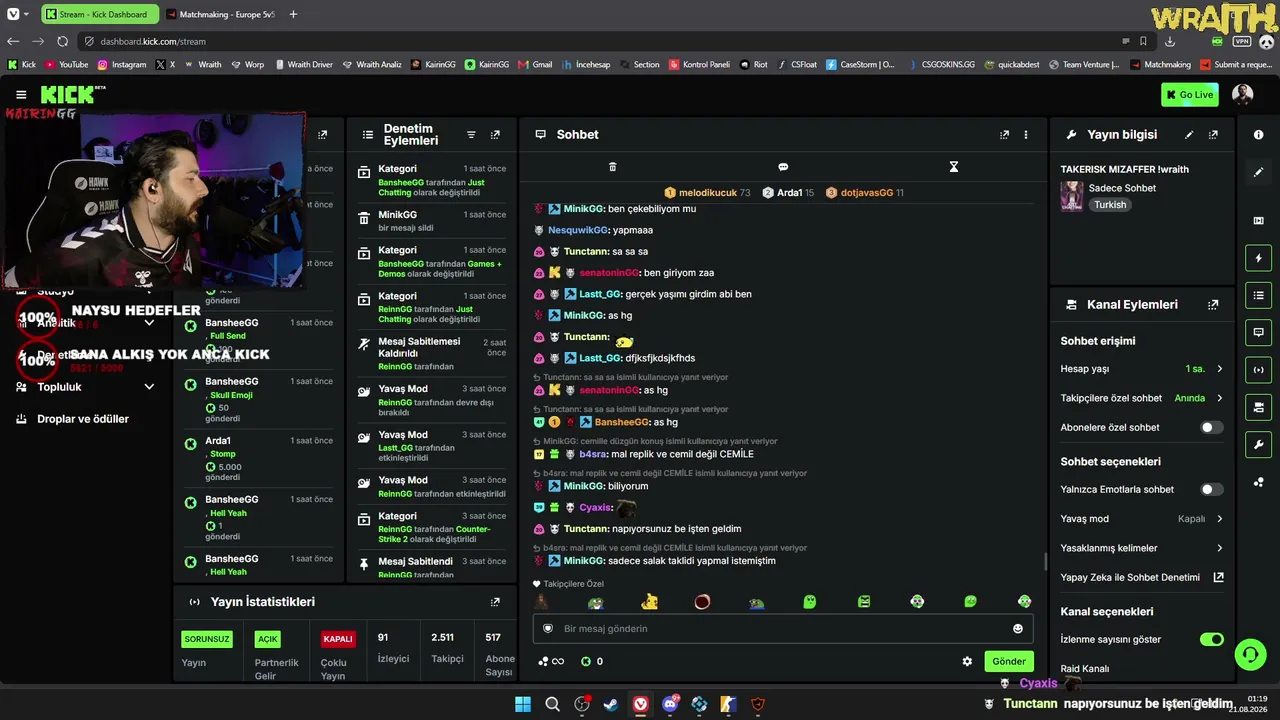Toggle Yalnızca Emotlarla sohbet switch
Viewport: 1280px width, 720px height.
click(1211, 489)
